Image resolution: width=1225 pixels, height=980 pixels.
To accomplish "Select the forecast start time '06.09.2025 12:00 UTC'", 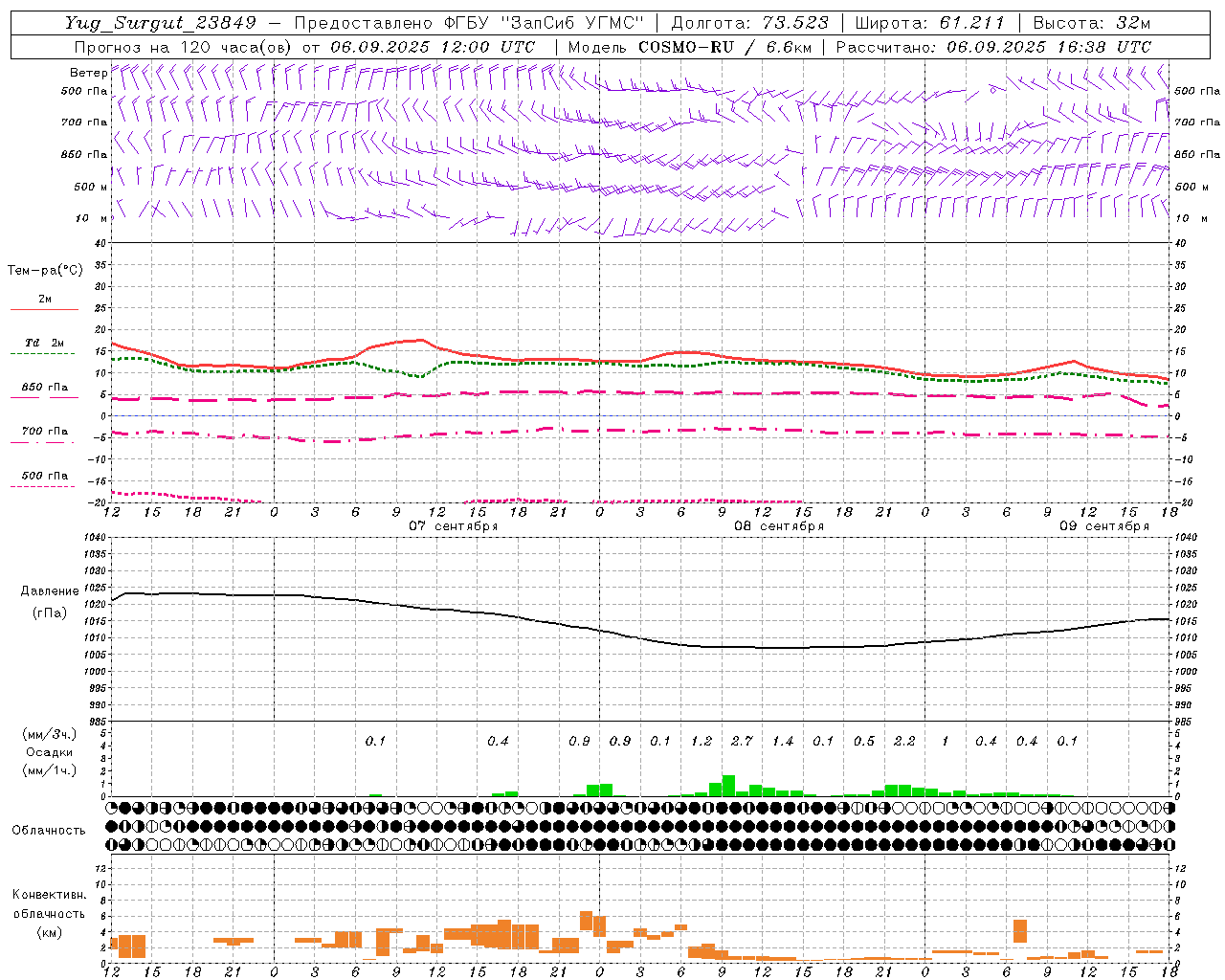I will coord(433,47).
